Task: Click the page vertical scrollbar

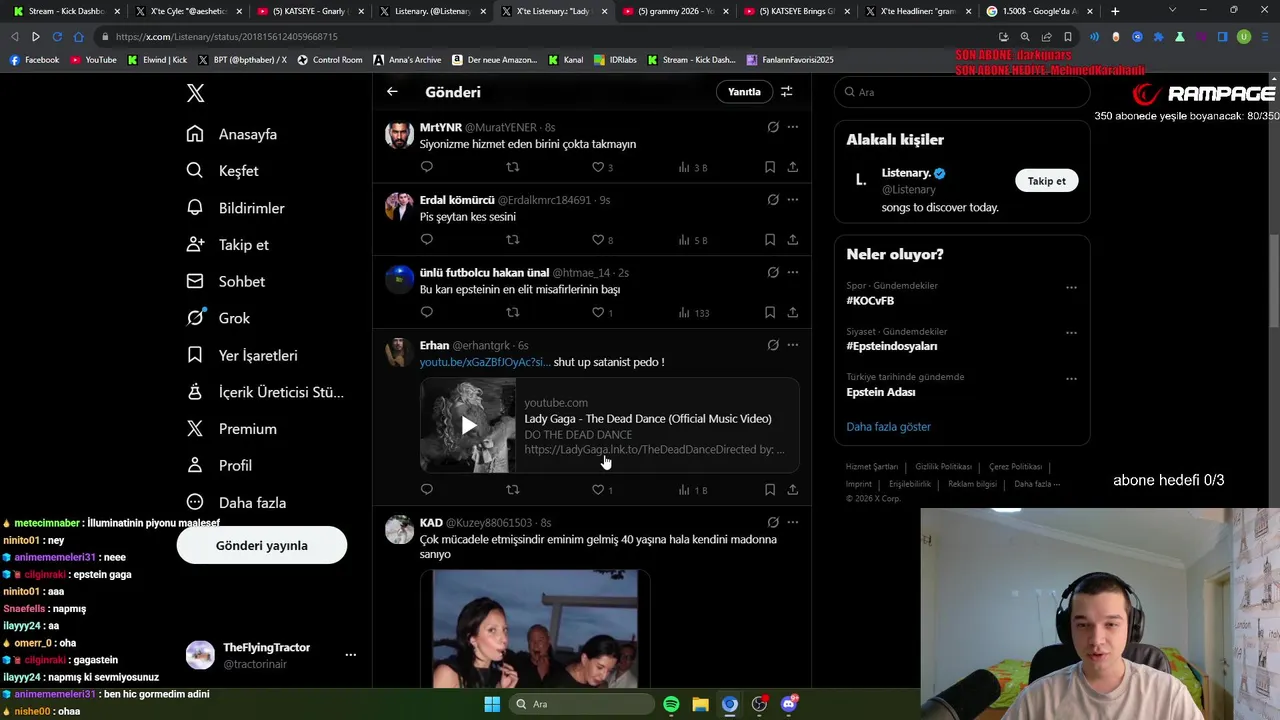Action: pyautogui.click(x=1274, y=280)
